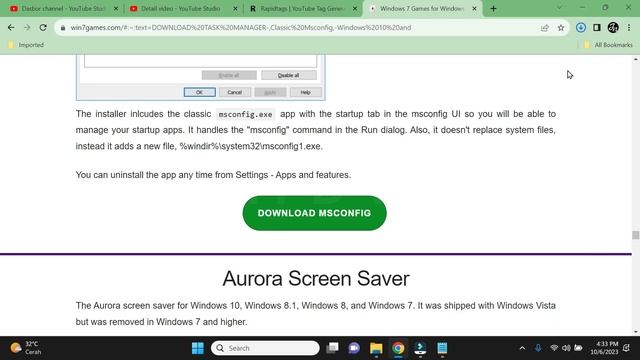
Task: Click the page scrollbar thumb
Action: coord(636,235)
